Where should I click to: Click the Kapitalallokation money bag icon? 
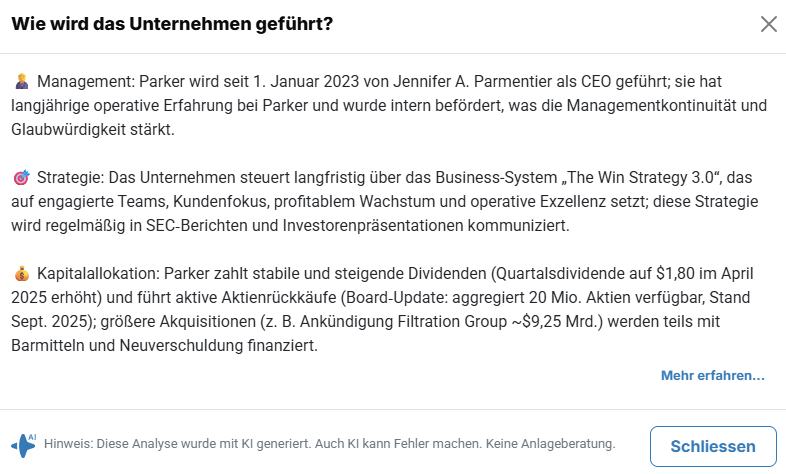[x=22, y=274]
